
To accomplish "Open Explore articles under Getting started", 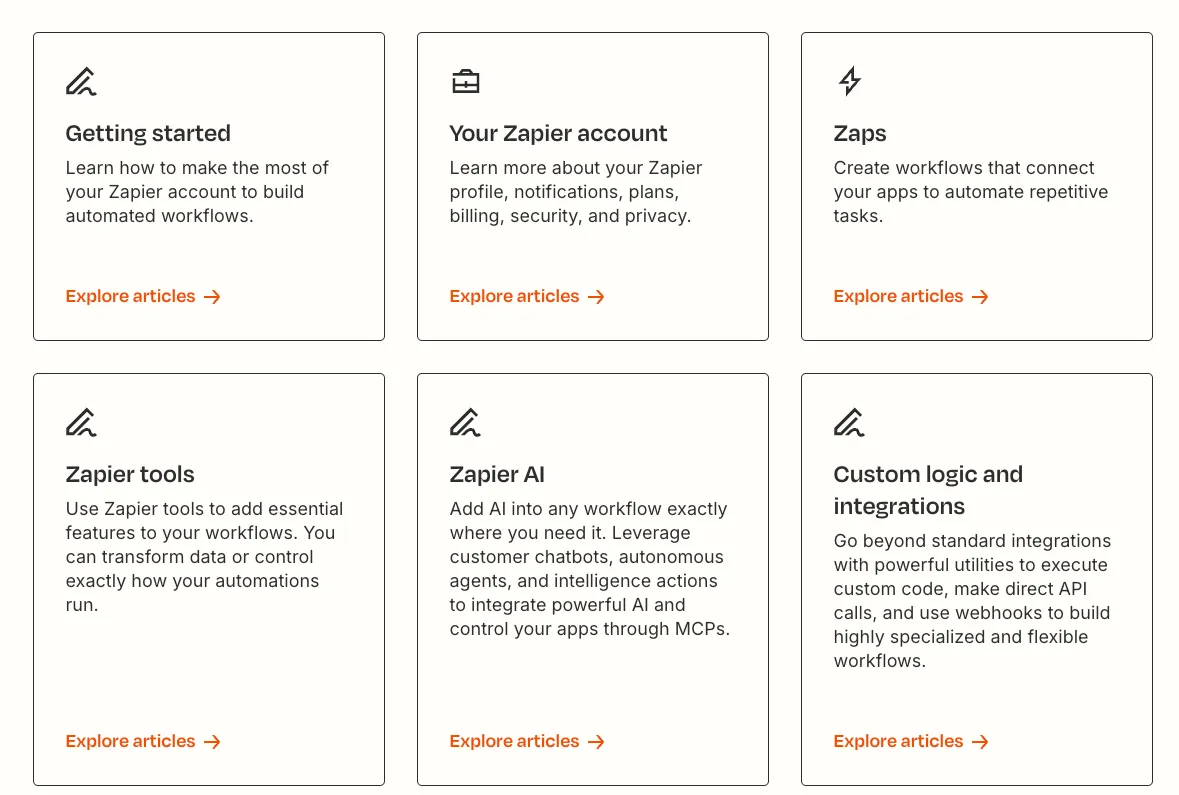I will 131,297.
